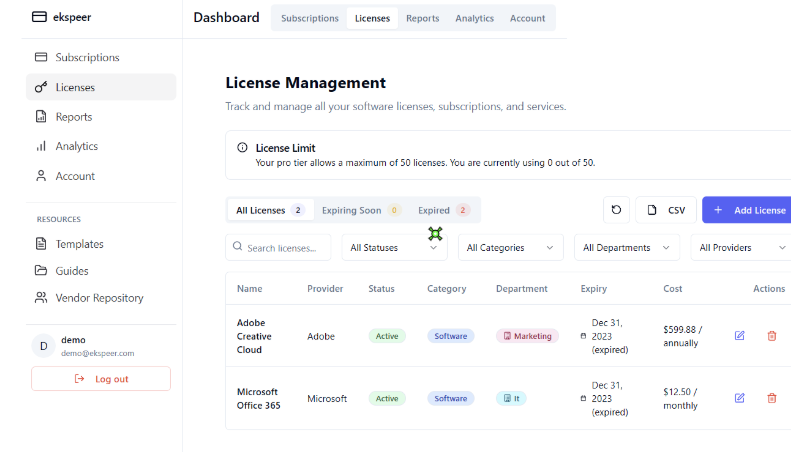
Task: Switch to the Expiring Soon tab
Action: click(x=360, y=210)
